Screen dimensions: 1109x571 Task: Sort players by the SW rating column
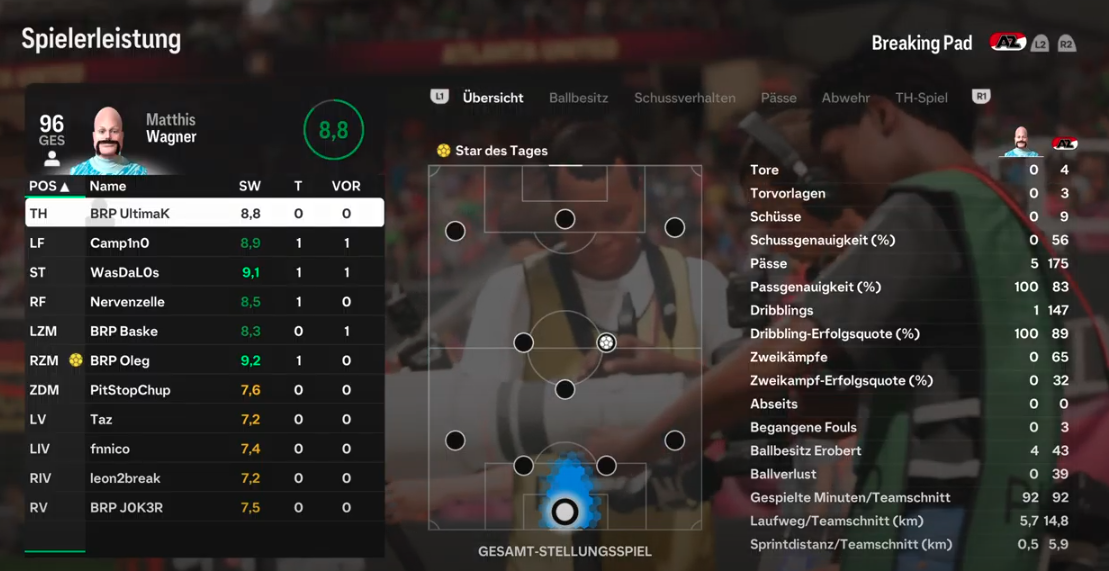pyautogui.click(x=250, y=186)
